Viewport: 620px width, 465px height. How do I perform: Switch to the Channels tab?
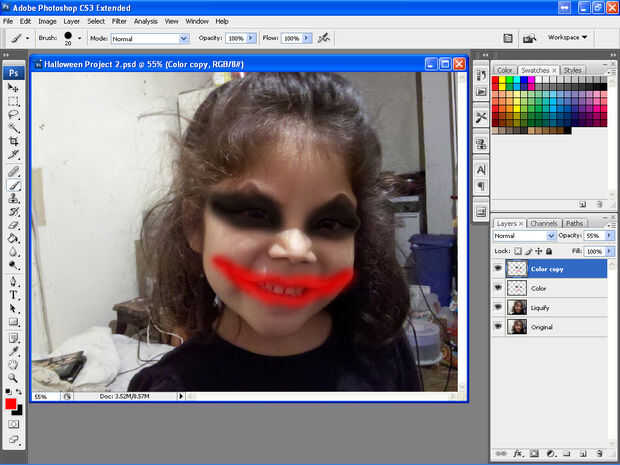click(x=544, y=223)
